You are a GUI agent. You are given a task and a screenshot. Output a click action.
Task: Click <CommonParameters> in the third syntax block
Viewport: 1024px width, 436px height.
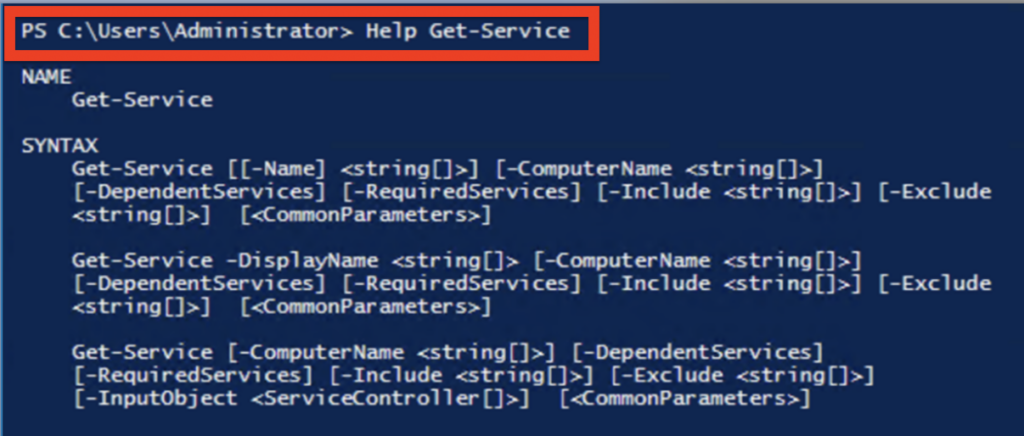click(x=684, y=399)
